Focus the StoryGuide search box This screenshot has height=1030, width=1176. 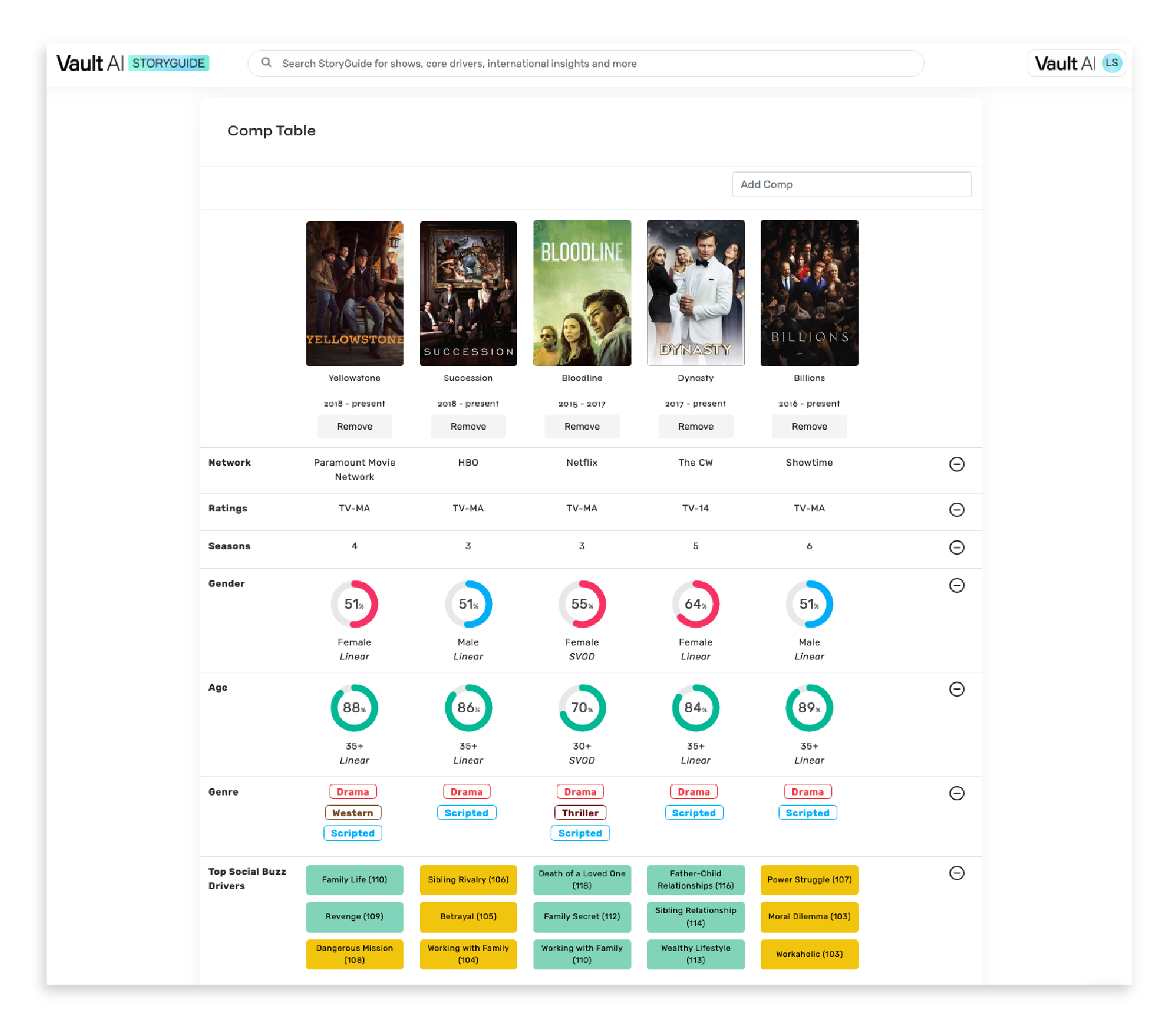(586, 64)
